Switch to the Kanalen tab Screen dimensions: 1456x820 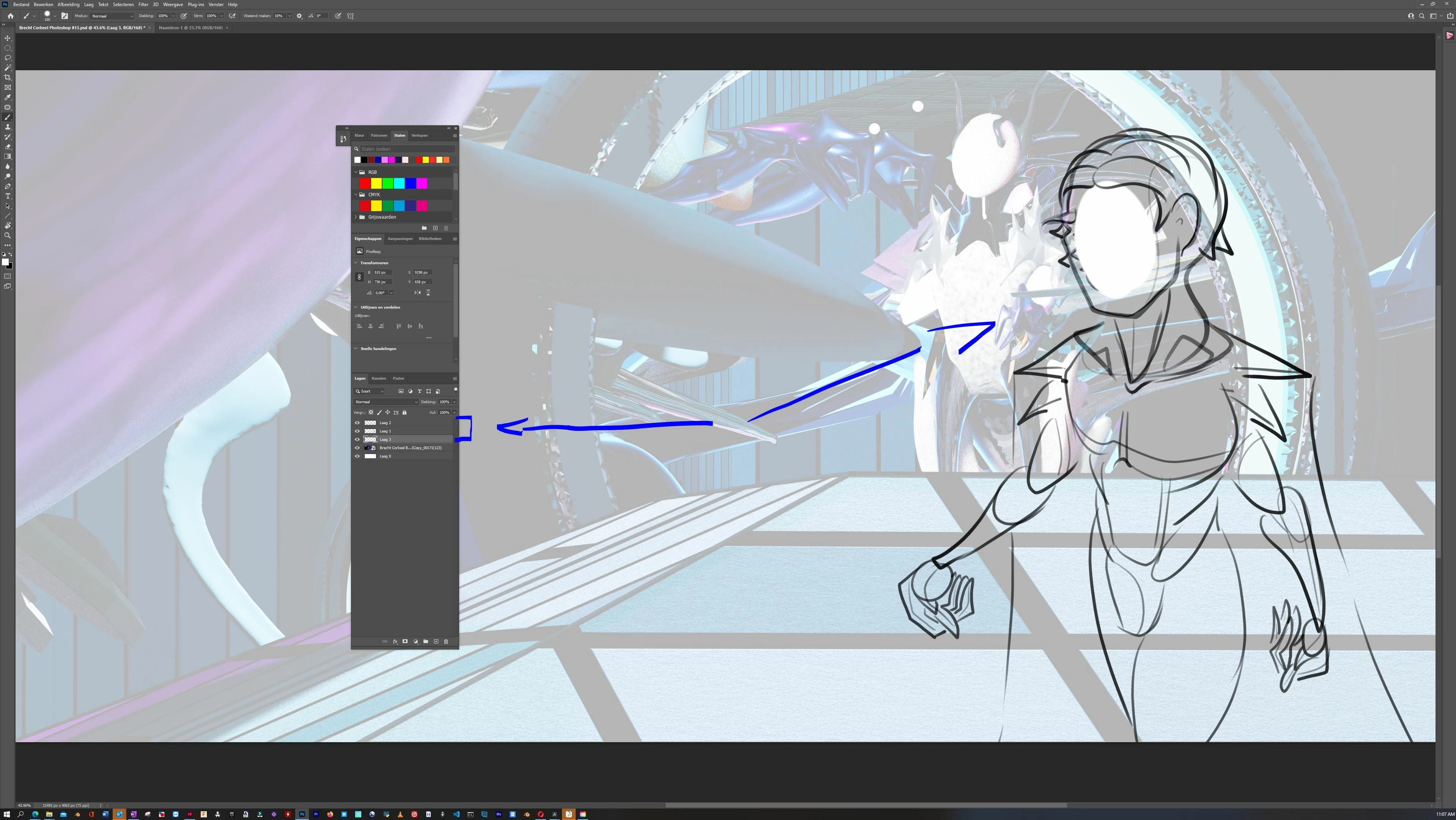[379, 378]
